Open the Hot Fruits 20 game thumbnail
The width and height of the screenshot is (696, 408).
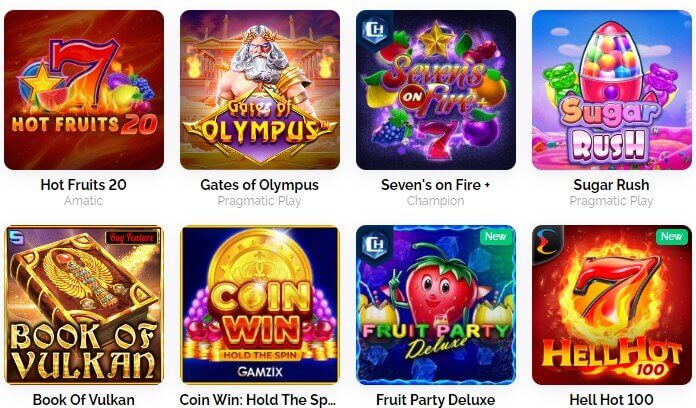84,90
